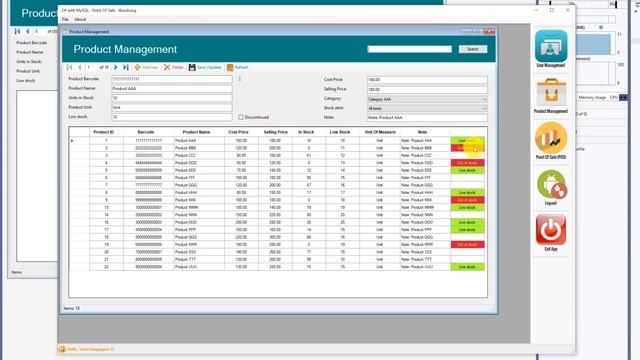Click row header arrow of Product AAA row

[x=79, y=140]
